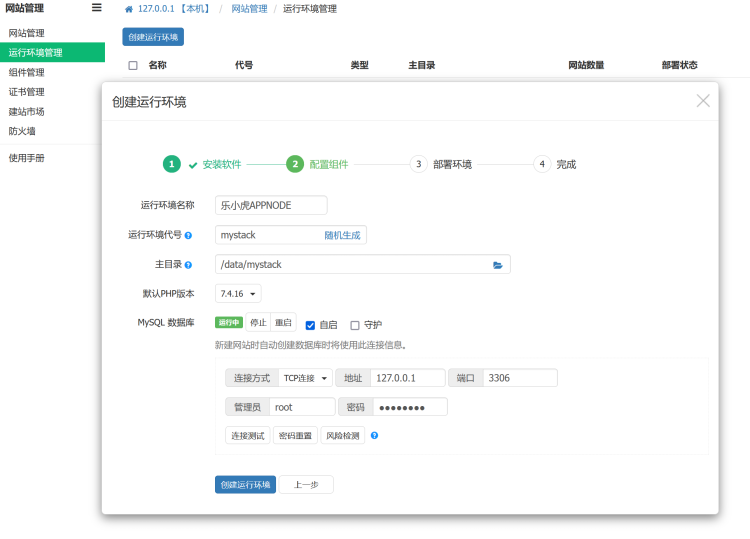750x539 pixels.
Task: Select 运行环境管理 in the sidebar
Action: pyautogui.click(x=52, y=53)
